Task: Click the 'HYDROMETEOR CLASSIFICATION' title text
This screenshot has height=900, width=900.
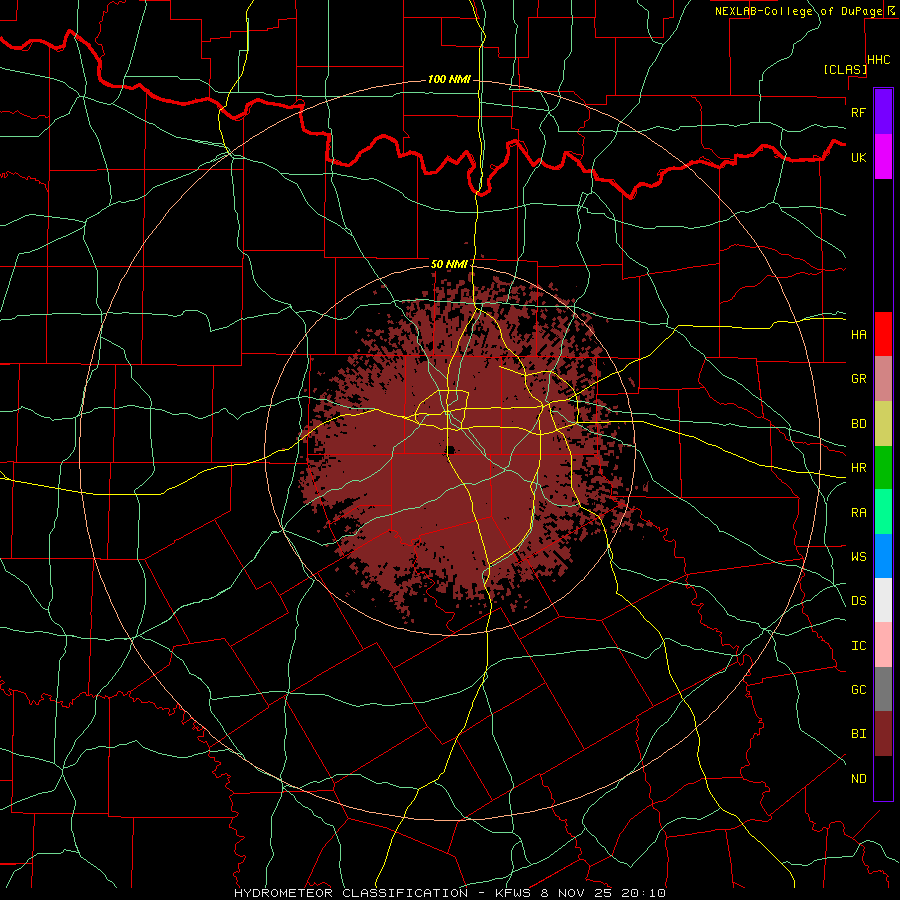Action: [x=351, y=893]
